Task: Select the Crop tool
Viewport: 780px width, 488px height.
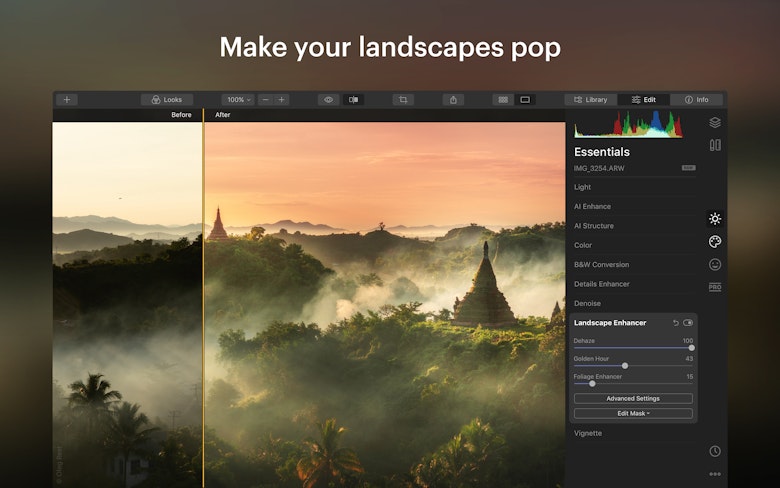Action: [x=403, y=99]
